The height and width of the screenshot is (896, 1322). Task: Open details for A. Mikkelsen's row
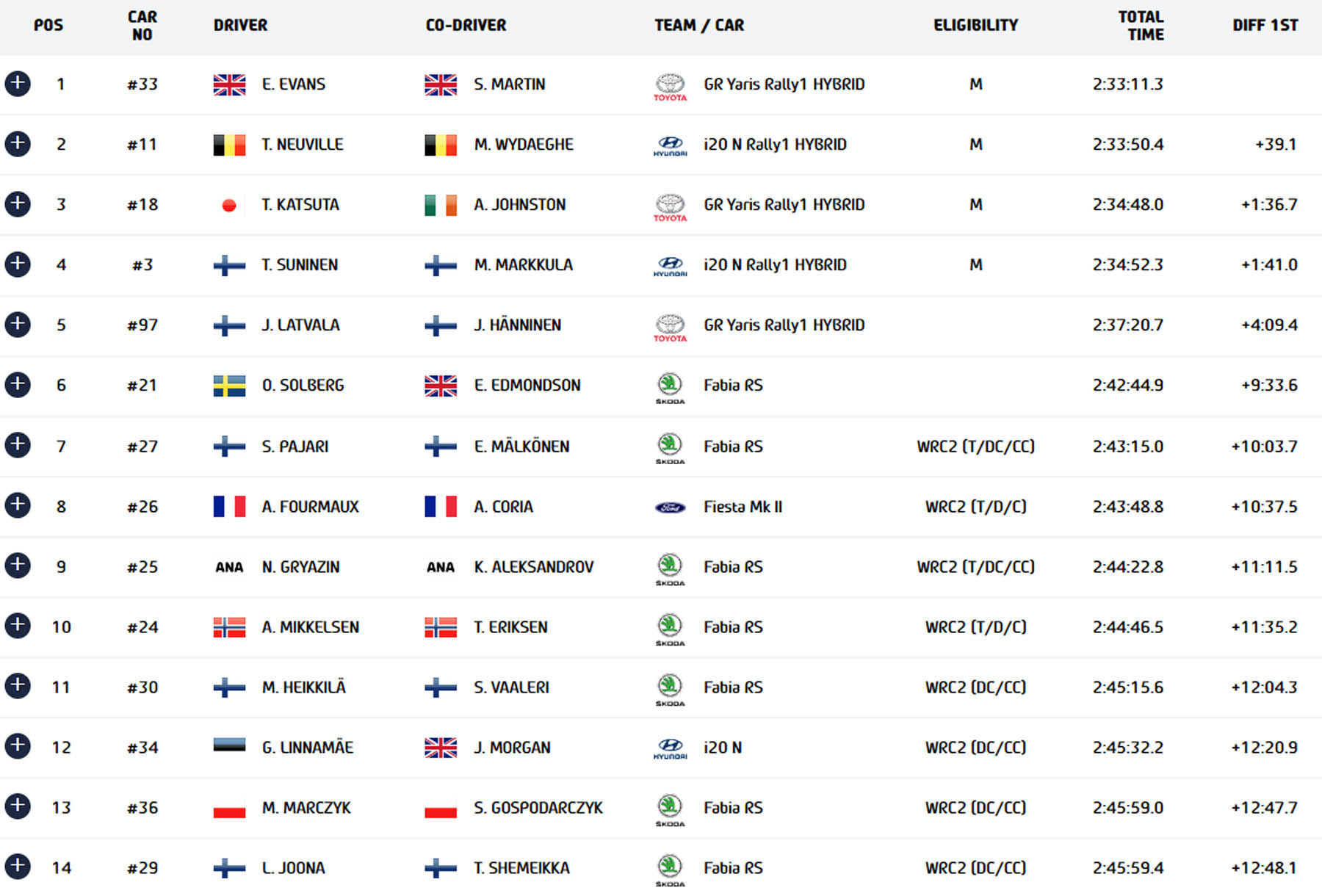(x=18, y=626)
